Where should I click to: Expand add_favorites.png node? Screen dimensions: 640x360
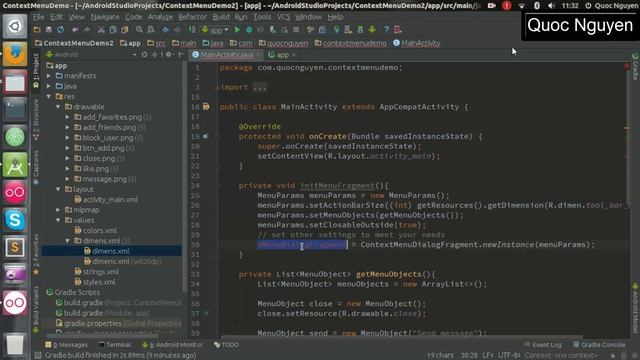68,117
